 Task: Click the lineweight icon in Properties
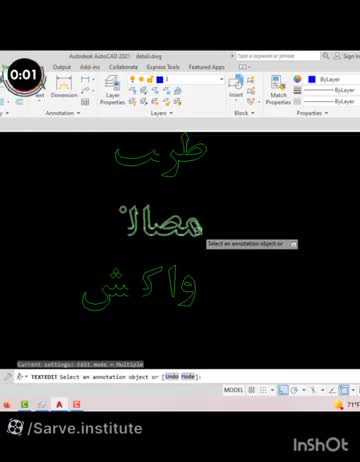coord(297,90)
